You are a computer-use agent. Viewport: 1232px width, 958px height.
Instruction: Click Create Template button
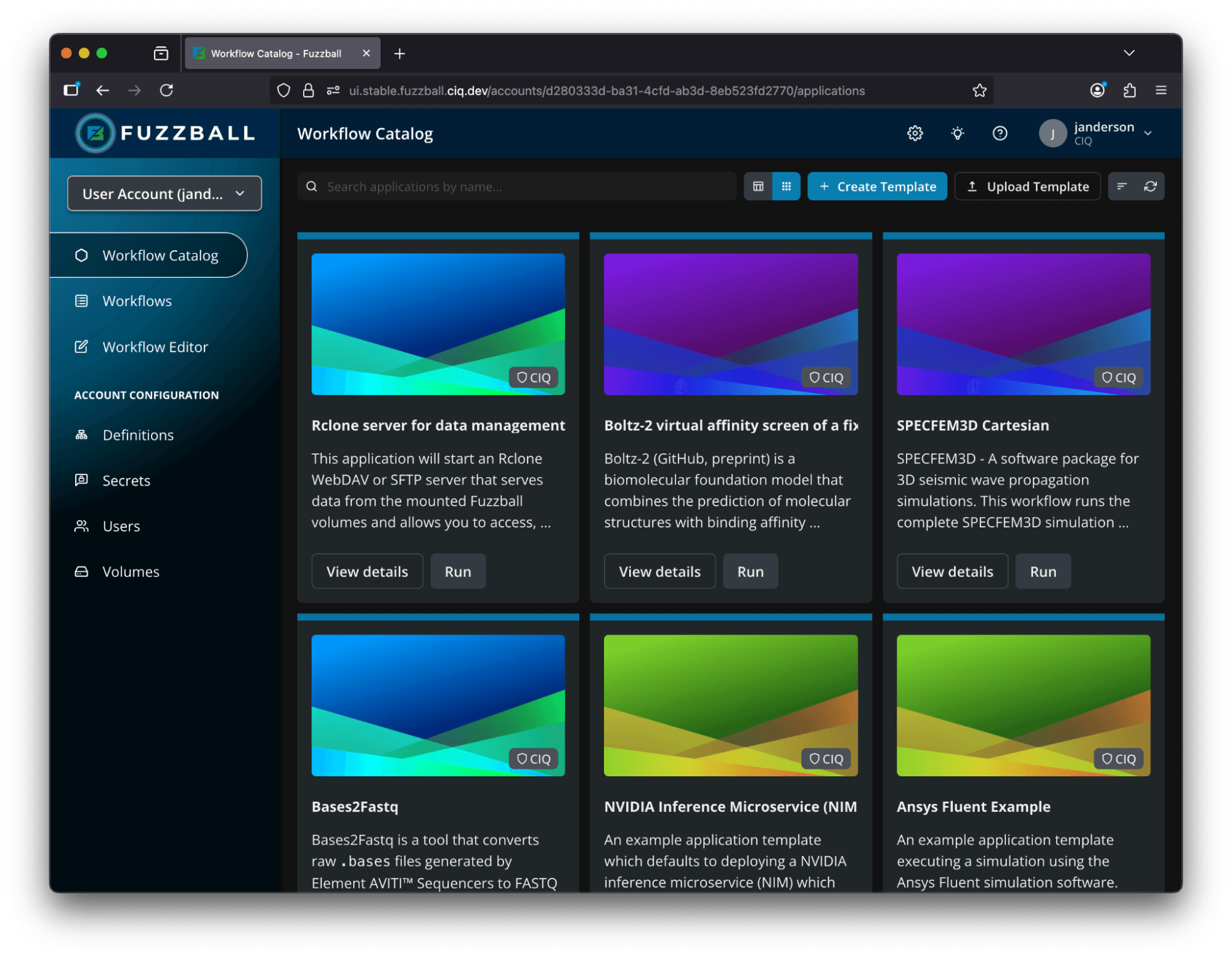(x=877, y=186)
